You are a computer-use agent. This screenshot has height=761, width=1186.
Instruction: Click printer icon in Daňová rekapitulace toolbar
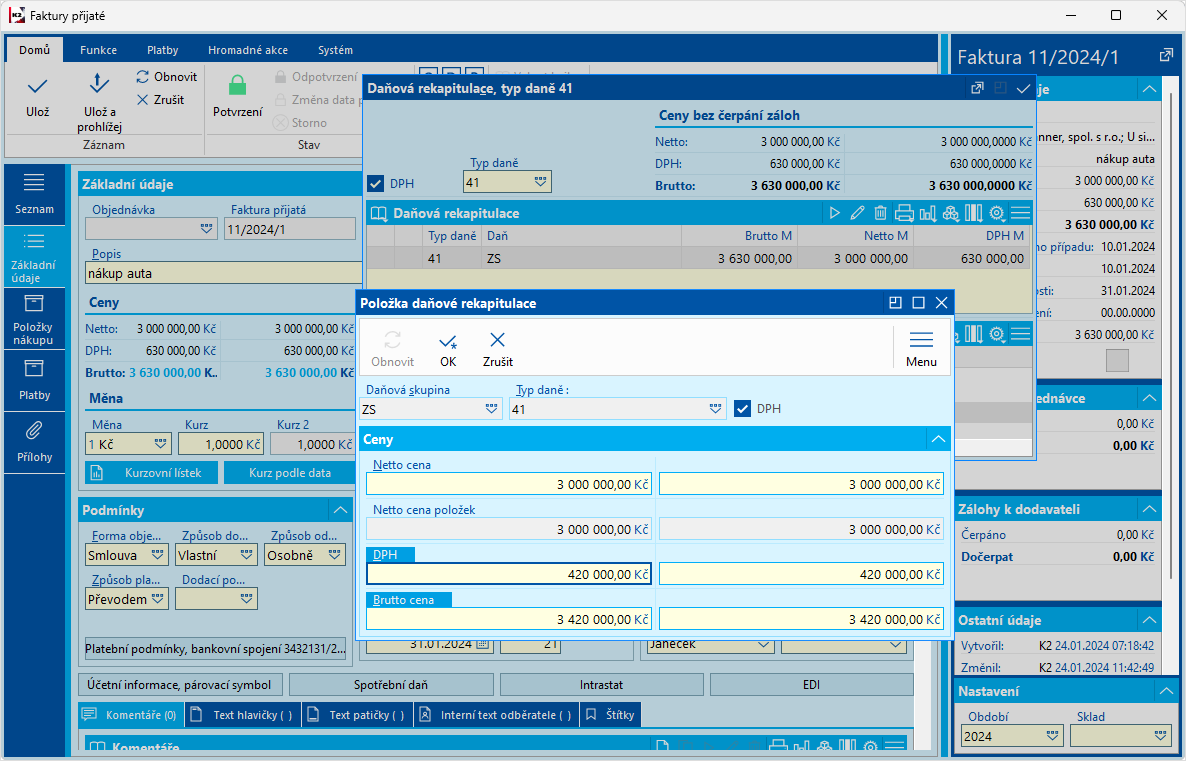[x=904, y=213]
